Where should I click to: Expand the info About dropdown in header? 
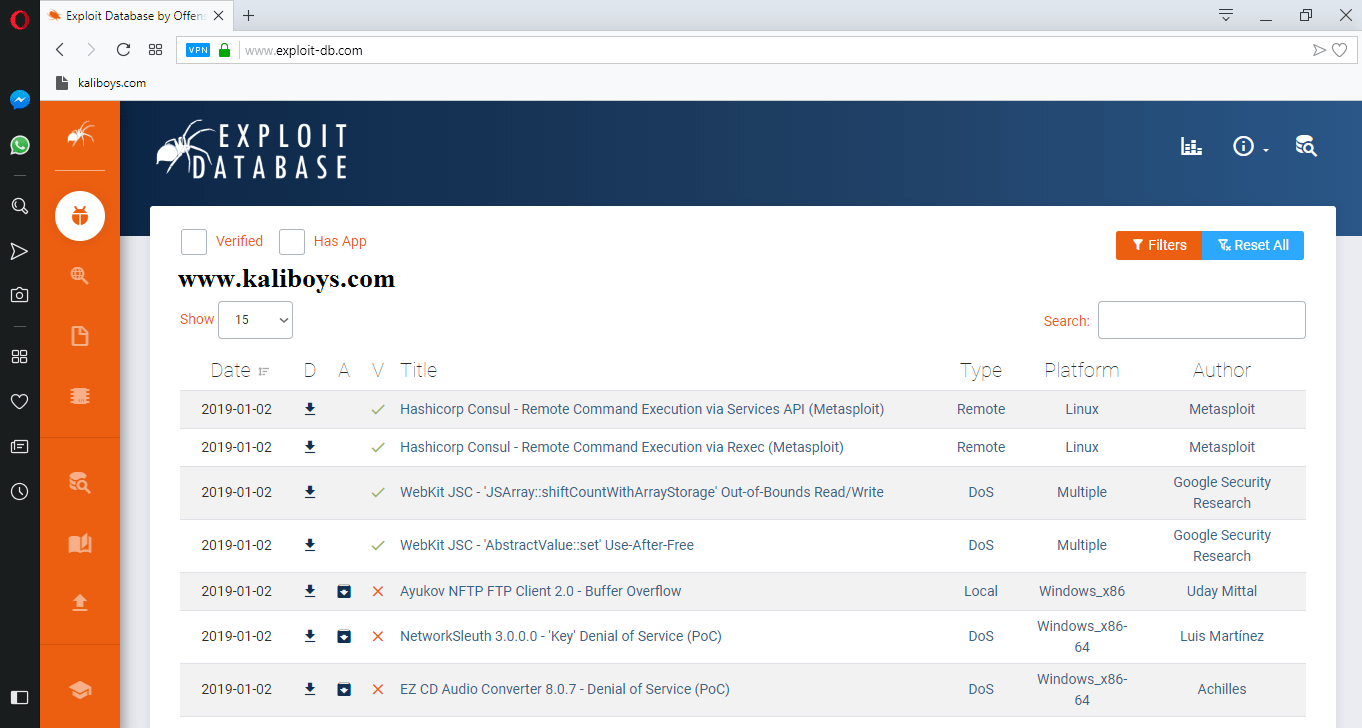click(x=1250, y=147)
